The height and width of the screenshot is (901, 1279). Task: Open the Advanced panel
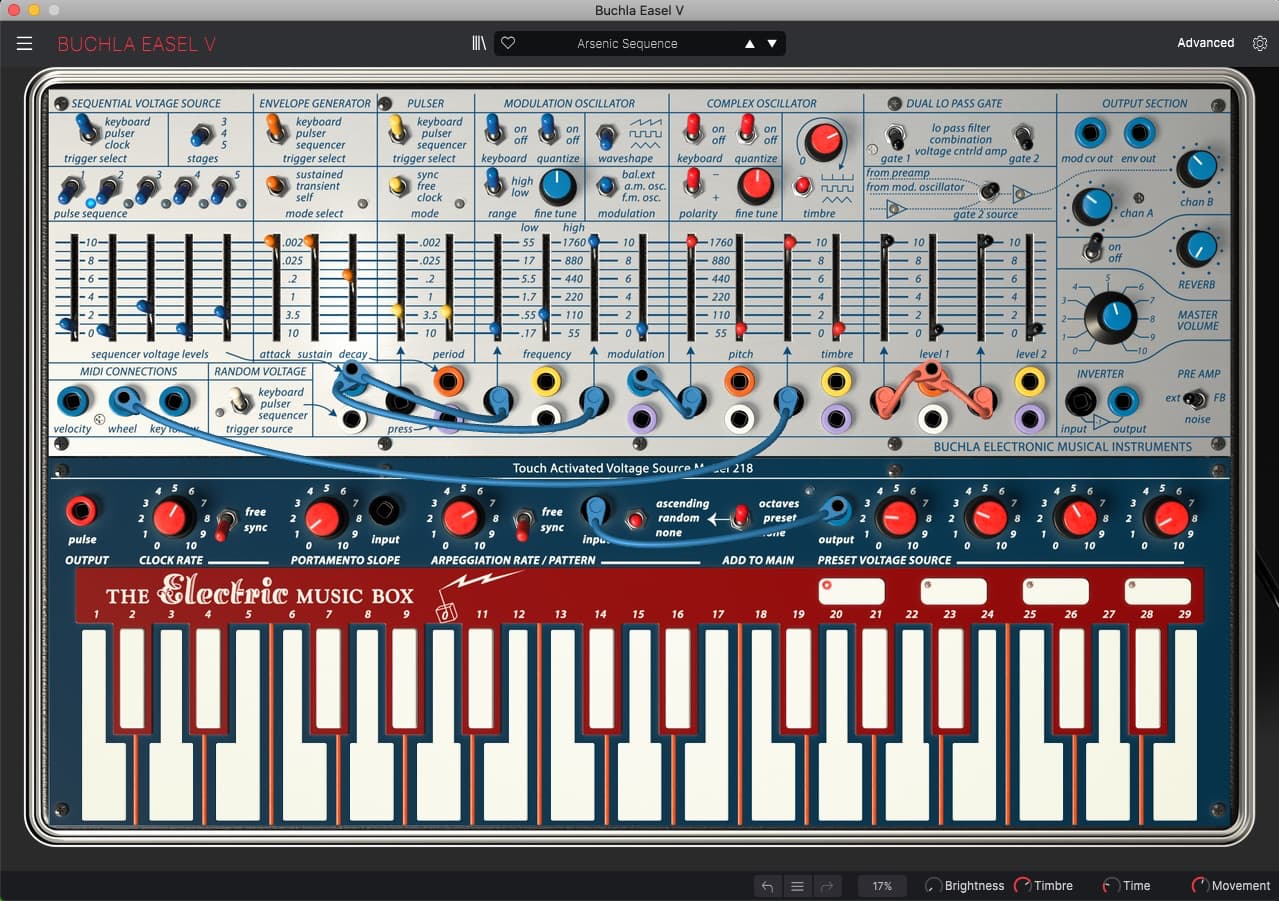[1205, 43]
